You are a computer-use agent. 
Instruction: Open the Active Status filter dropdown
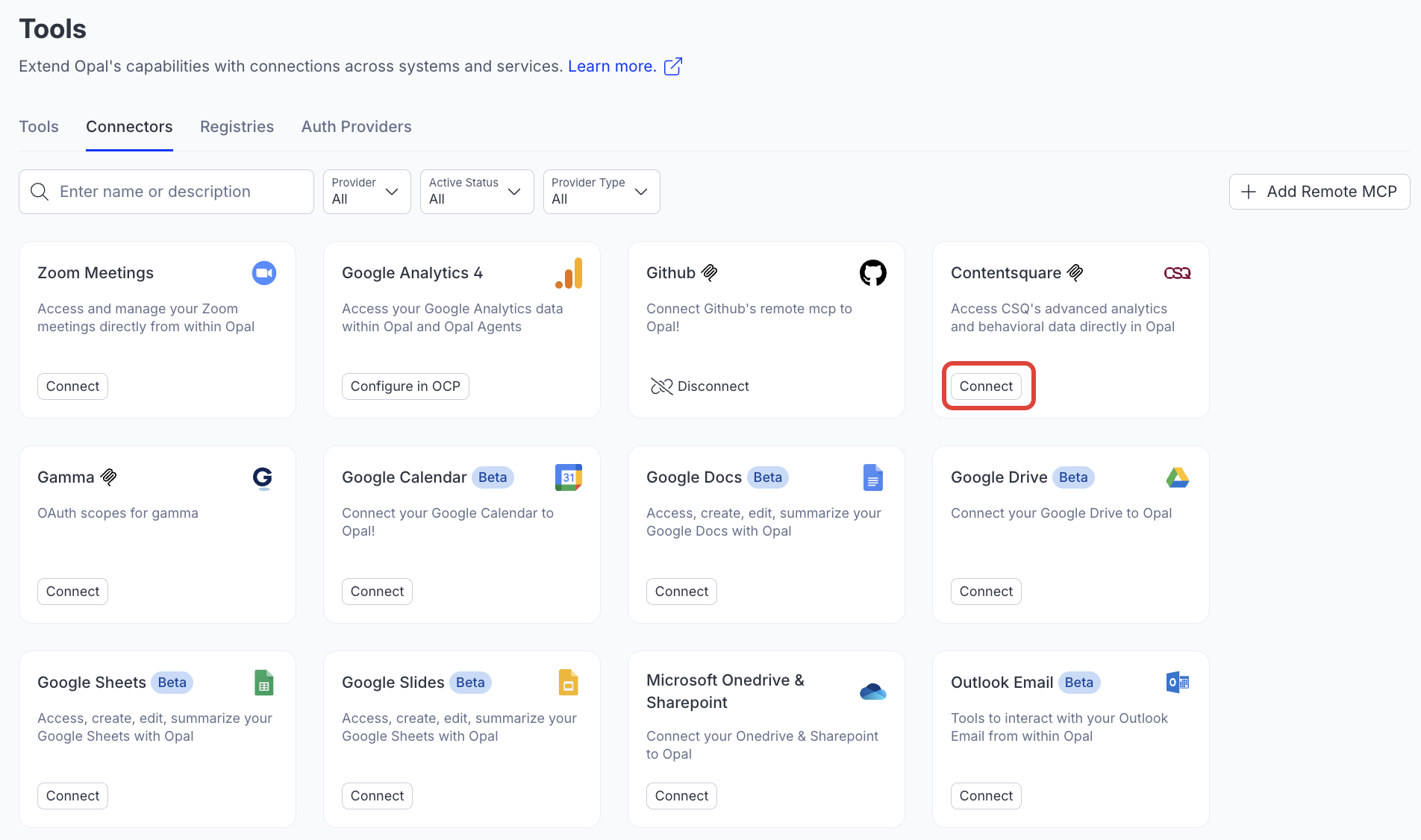pyautogui.click(x=477, y=192)
